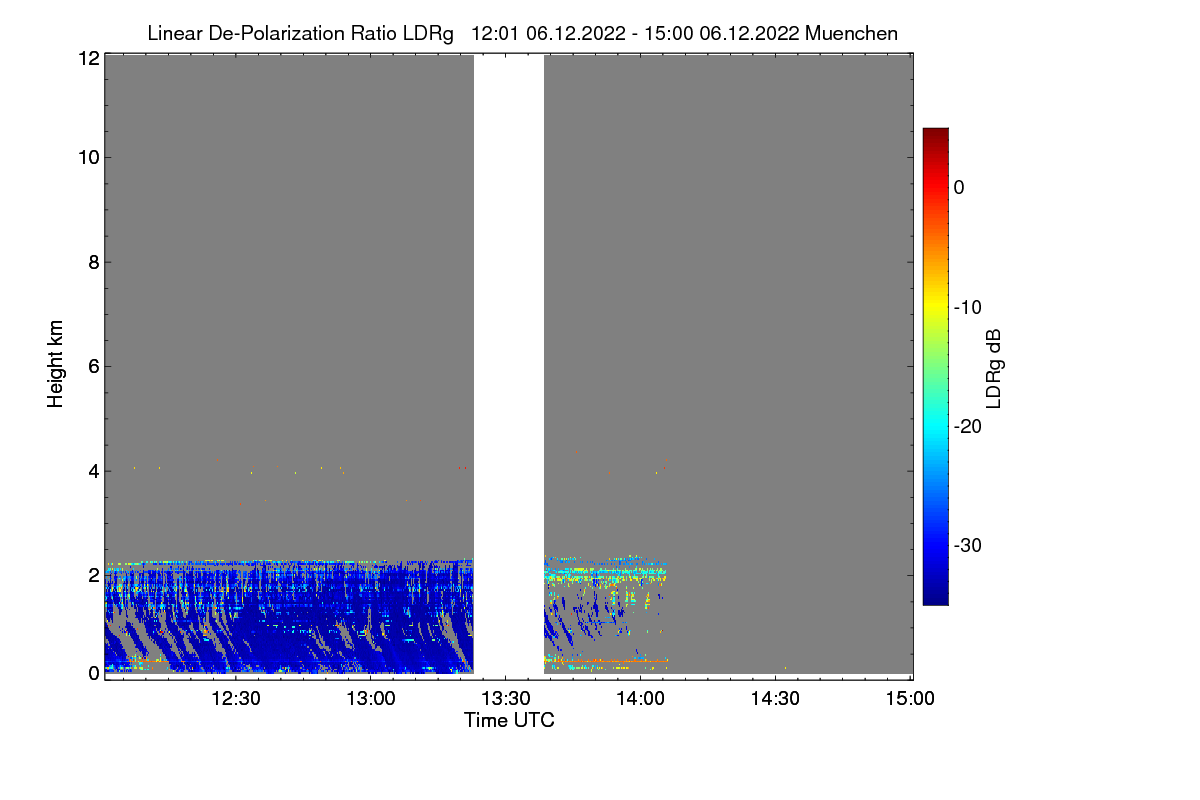
Task: Click the plot title 'Linear De-Polarization Ratio LDRg'
Action: 300,33
